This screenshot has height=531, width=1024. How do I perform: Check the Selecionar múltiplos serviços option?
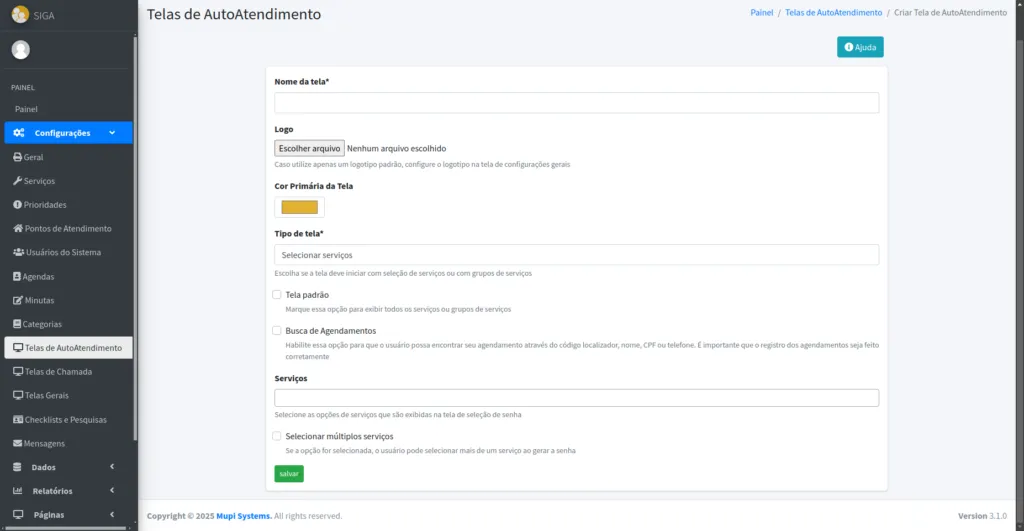point(277,436)
